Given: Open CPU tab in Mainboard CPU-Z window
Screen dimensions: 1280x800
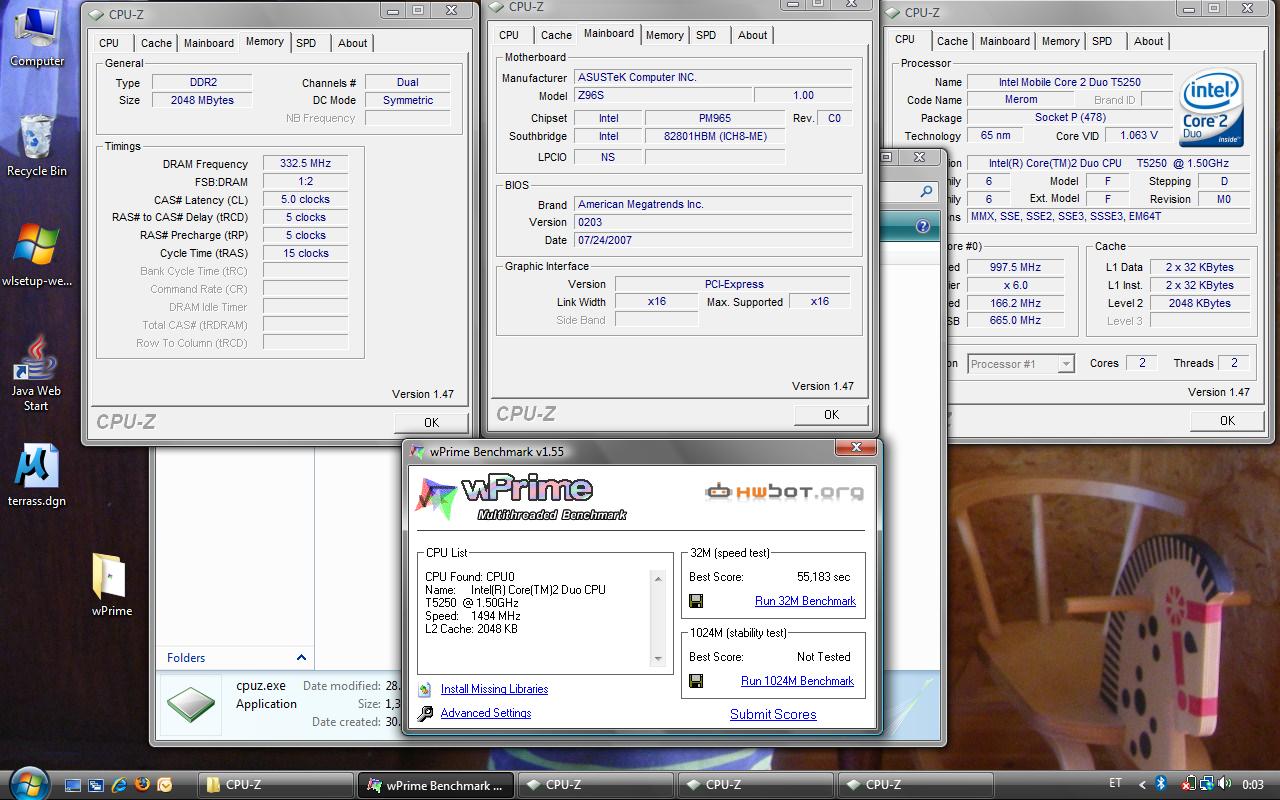Looking at the screenshot, I should 509,35.
